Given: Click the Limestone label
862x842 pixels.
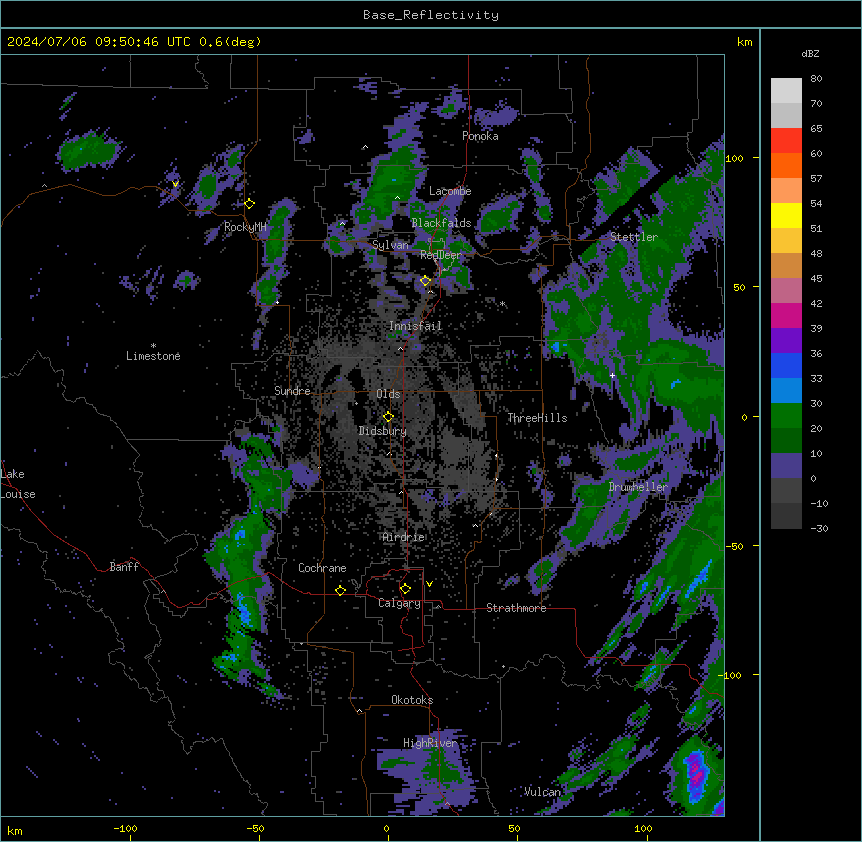Looking at the screenshot, I should click(153, 356).
